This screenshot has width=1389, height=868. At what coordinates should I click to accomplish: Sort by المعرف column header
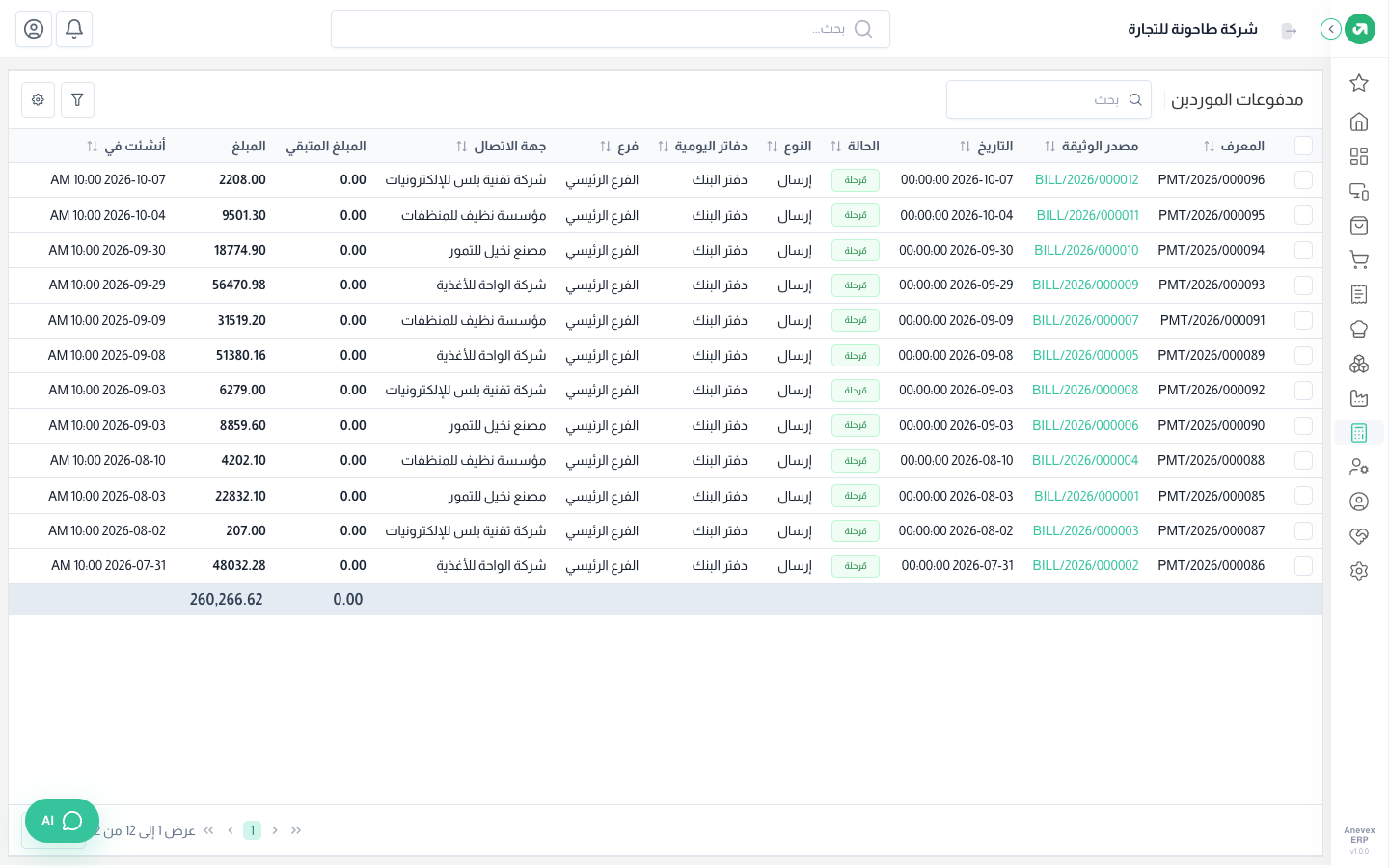tap(1234, 146)
